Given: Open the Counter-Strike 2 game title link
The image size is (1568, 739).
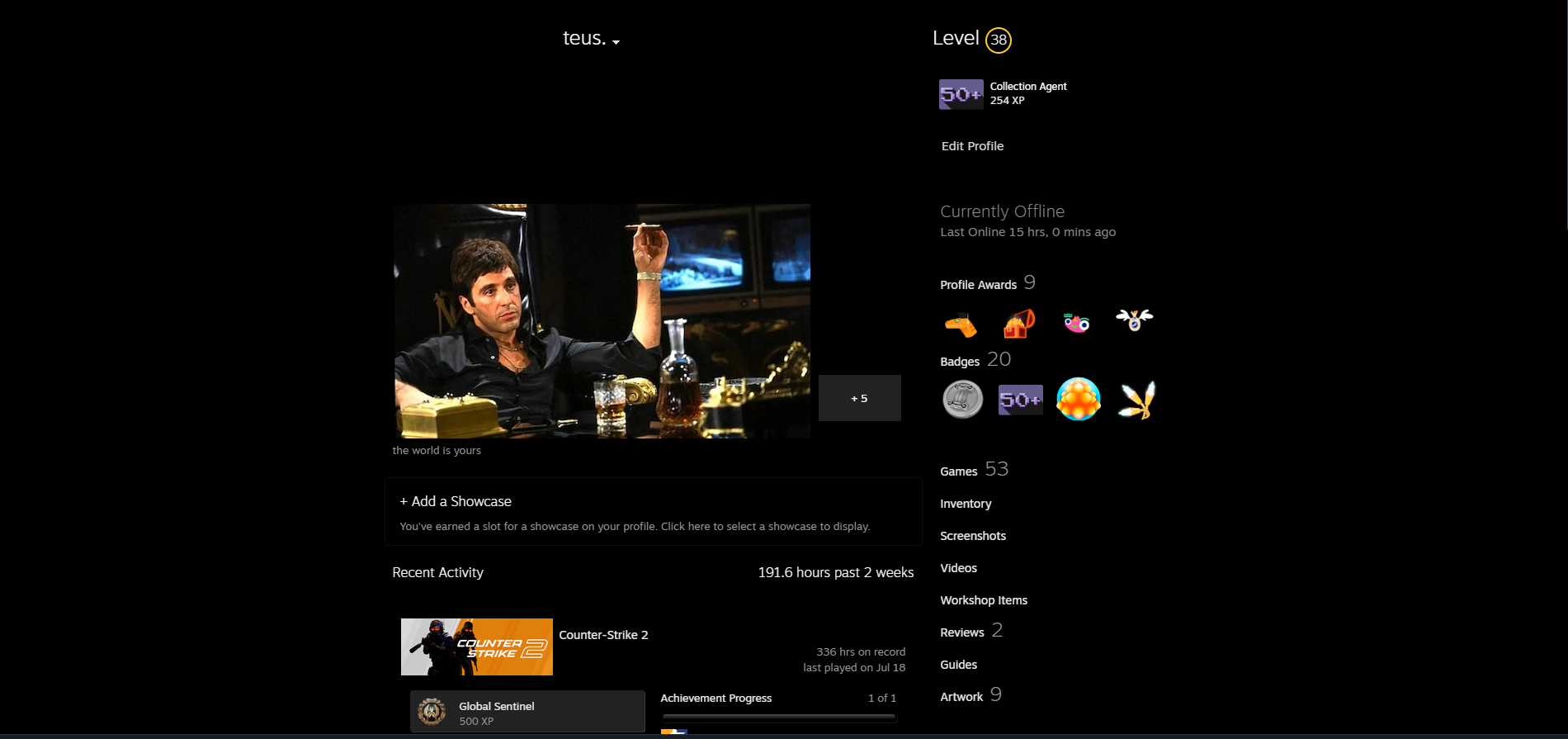Looking at the screenshot, I should click(603, 635).
